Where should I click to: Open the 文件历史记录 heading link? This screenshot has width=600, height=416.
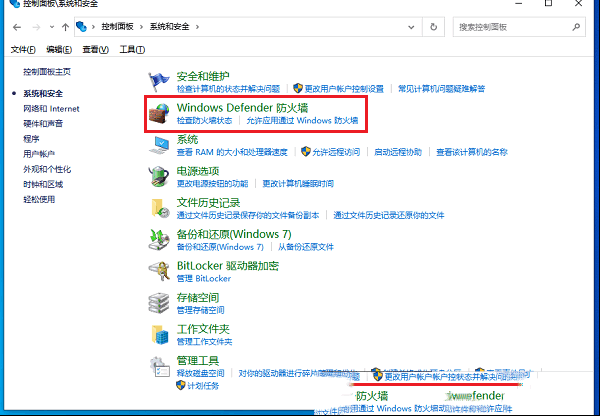209,203
